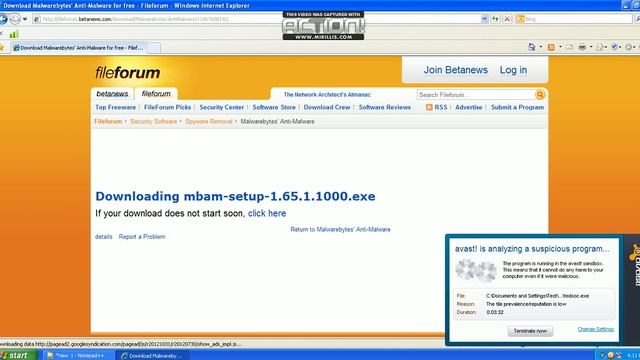
Task: Open the Tools gear toolbar icon
Action: coord(630,47)
